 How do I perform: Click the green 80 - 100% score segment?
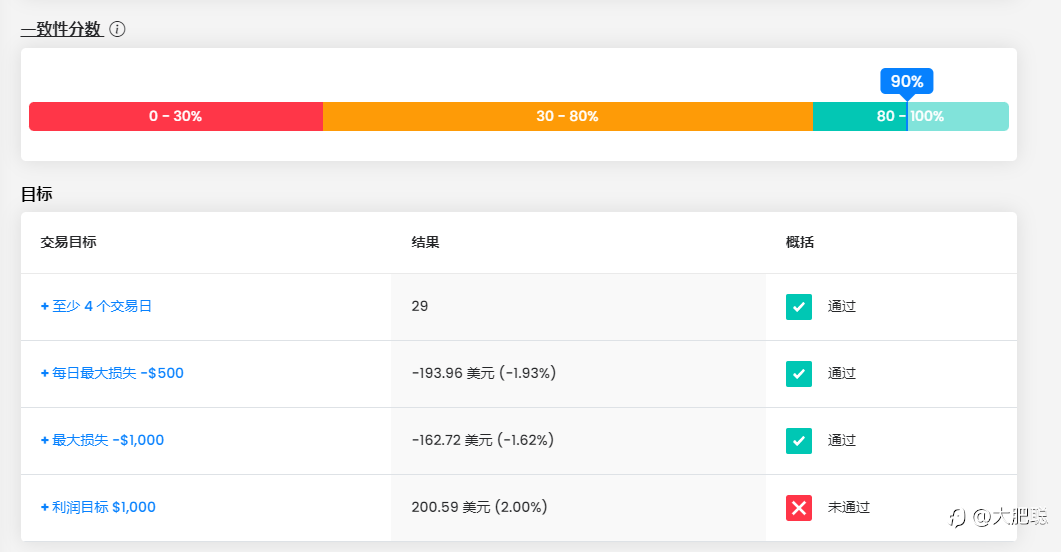pos(911,116)
